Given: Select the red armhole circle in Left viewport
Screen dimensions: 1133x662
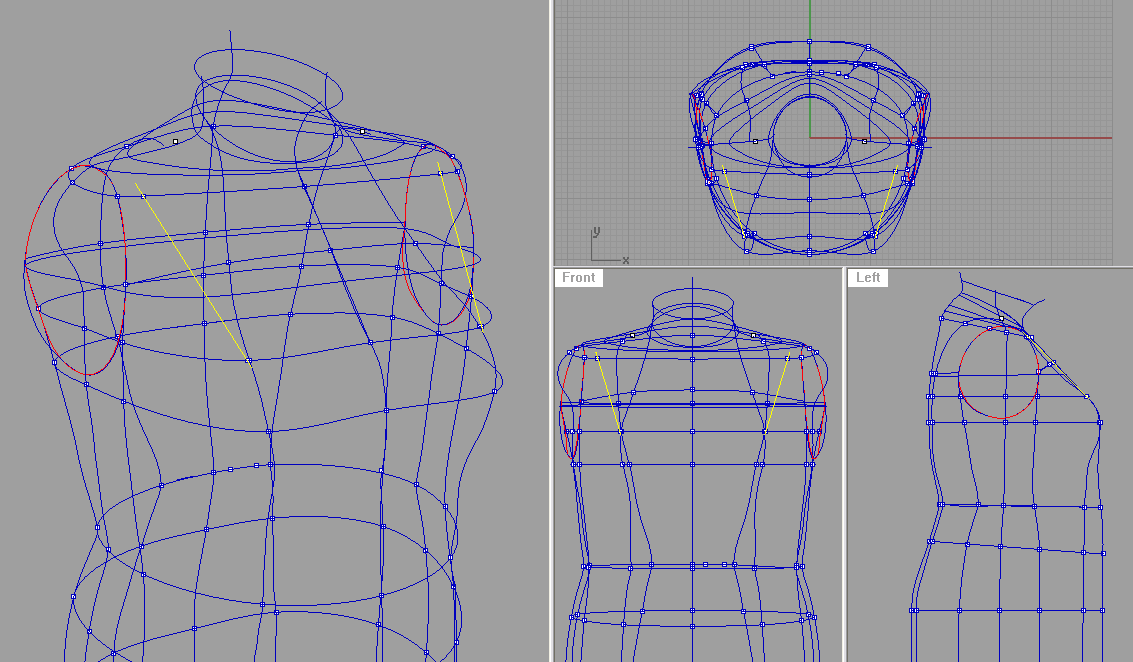Looking at the screenshot, I should (999, 372).
